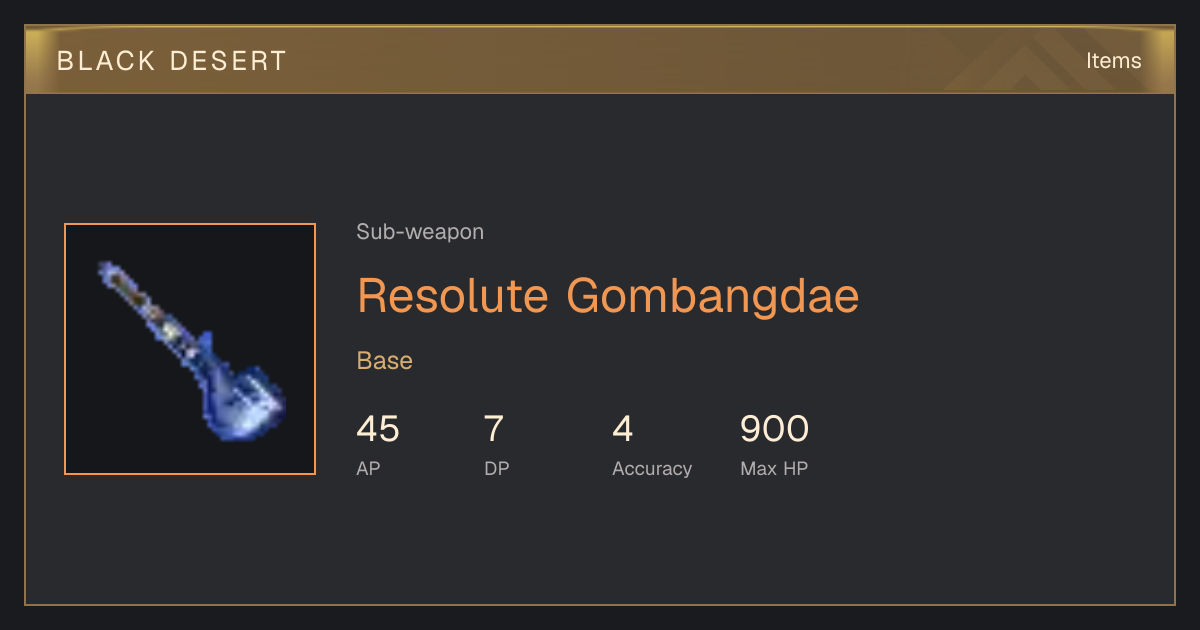This screenshot has height=630, width=1200.
Task: Click the AP value 45
Action: pos(378,429)
